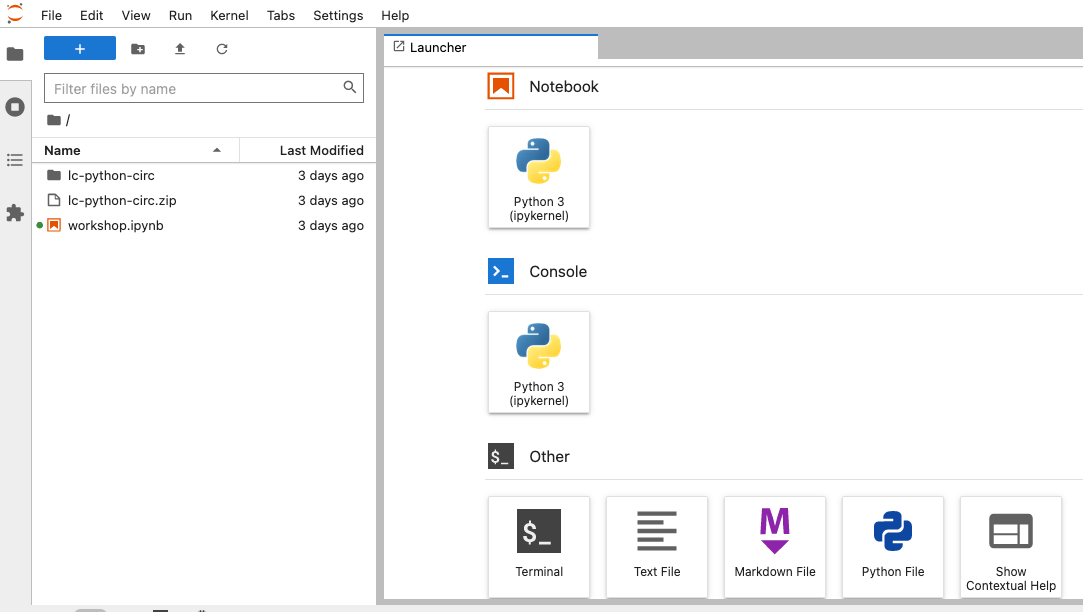Open the extension manager puzzle icon

pos(15,213)
